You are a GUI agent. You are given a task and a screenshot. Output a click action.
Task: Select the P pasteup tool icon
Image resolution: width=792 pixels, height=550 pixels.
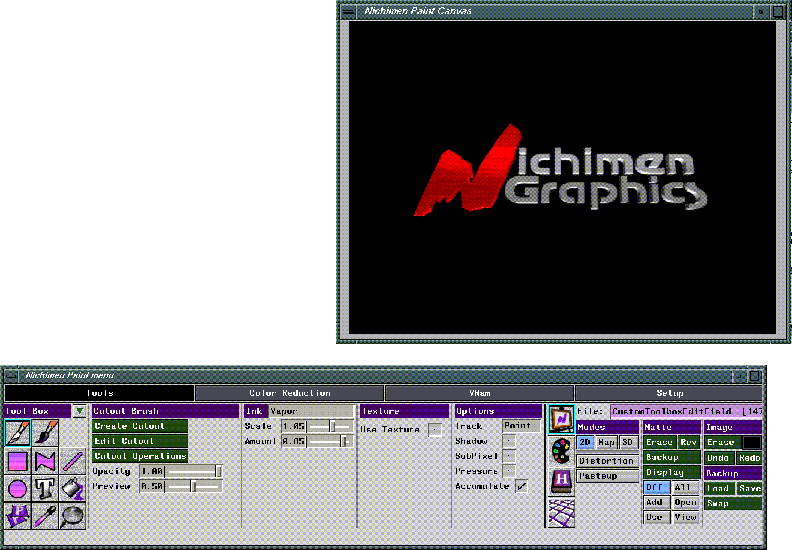click(18, 516)
